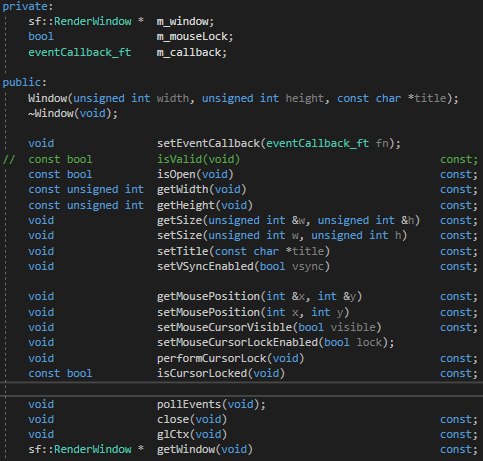Click the pollEvents function name
Viewport: 483px width, 461px height.
point(189,404)
